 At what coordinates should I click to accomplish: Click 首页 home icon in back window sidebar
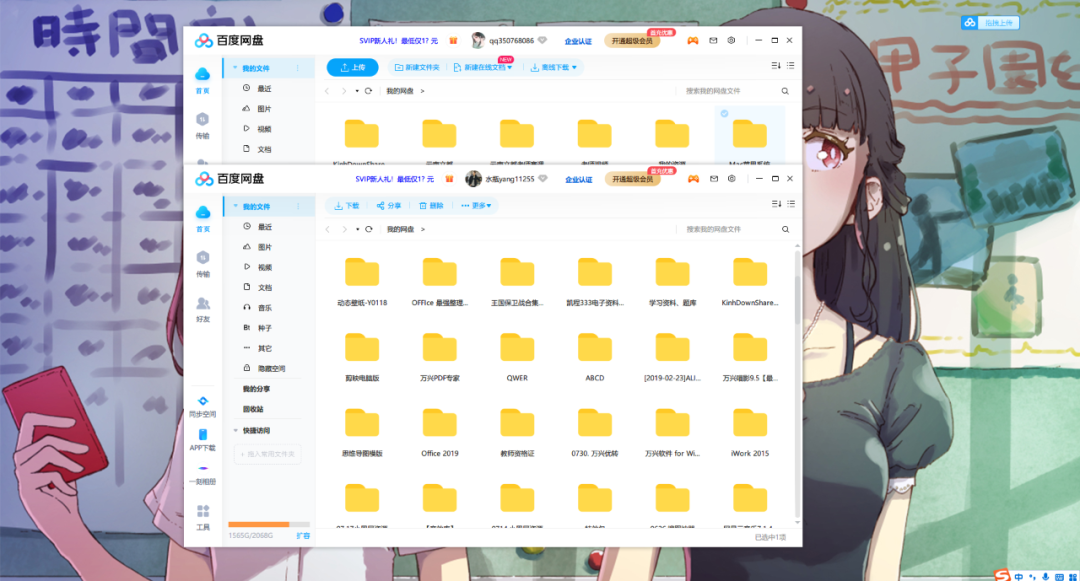tap(202, 74)
